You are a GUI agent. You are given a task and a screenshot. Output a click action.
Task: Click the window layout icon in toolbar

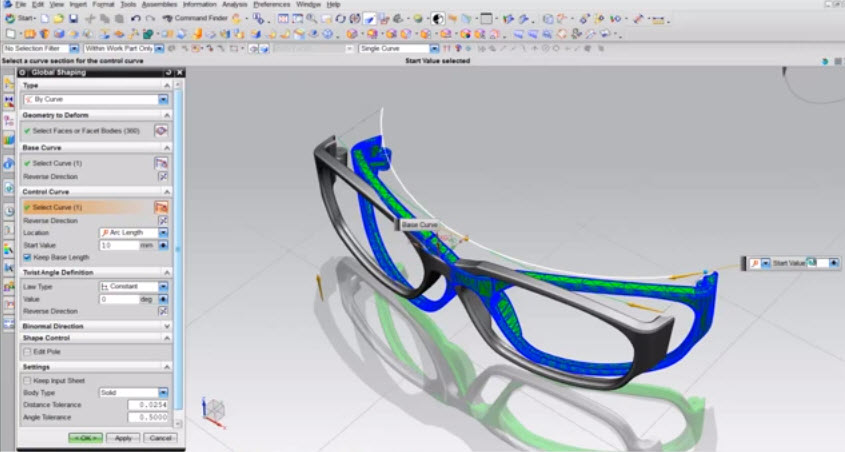click(486, 18)
